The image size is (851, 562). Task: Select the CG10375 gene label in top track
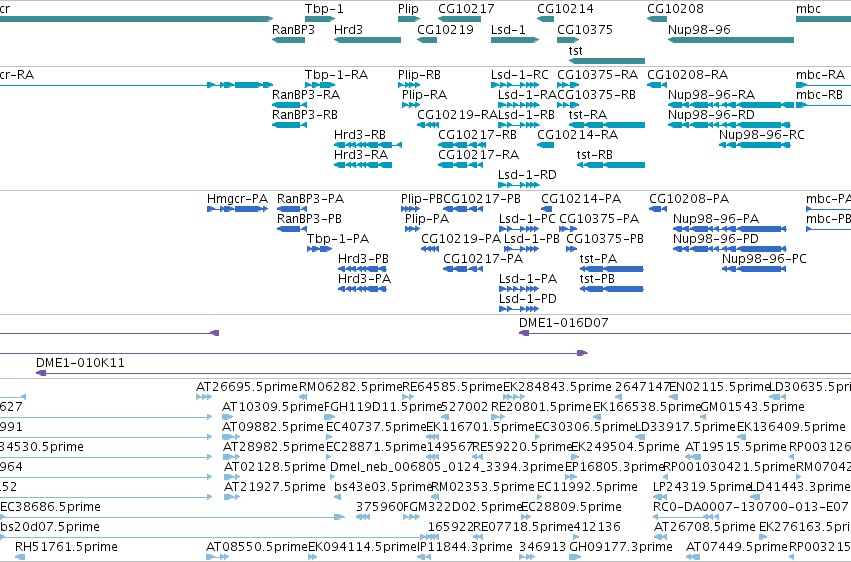click(x=585, y=30)
